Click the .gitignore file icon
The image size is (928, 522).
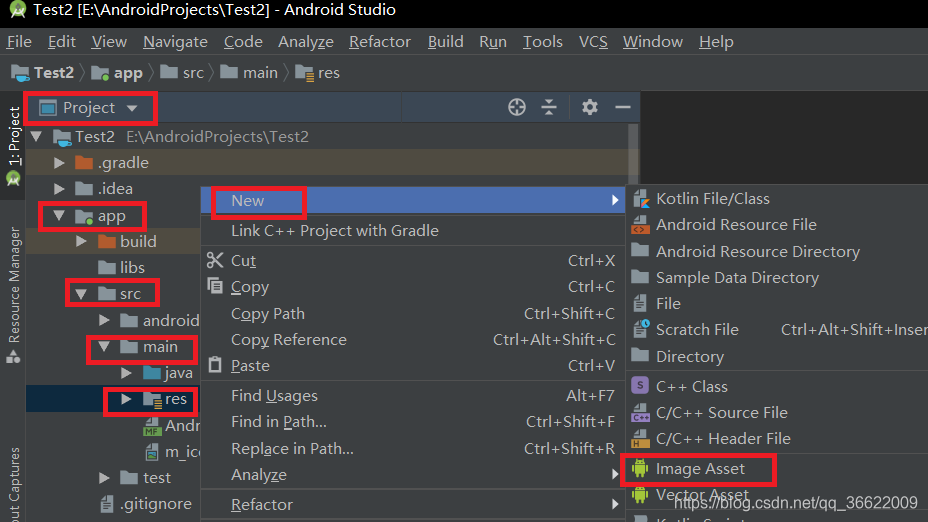(107, 504)
